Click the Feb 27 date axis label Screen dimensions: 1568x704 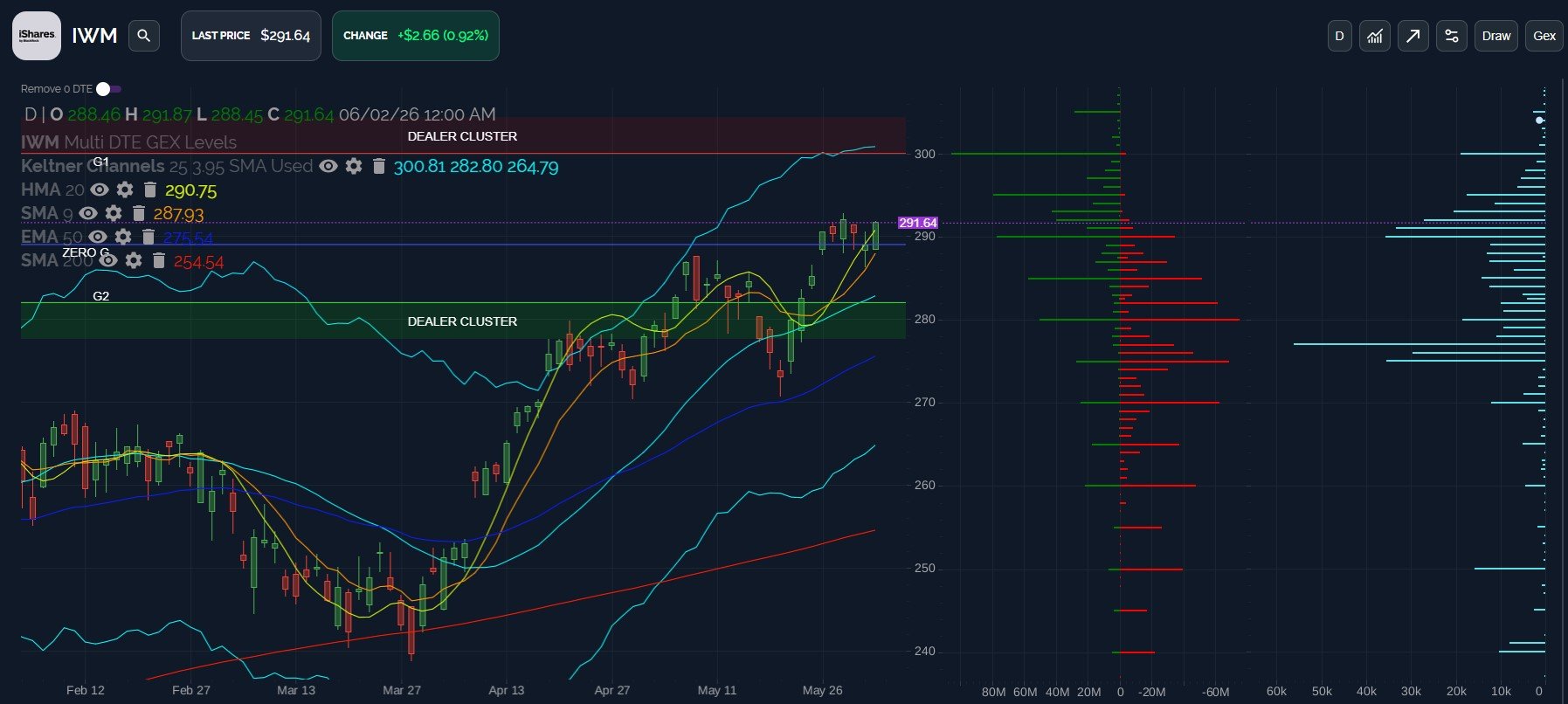tap(191, 690)
